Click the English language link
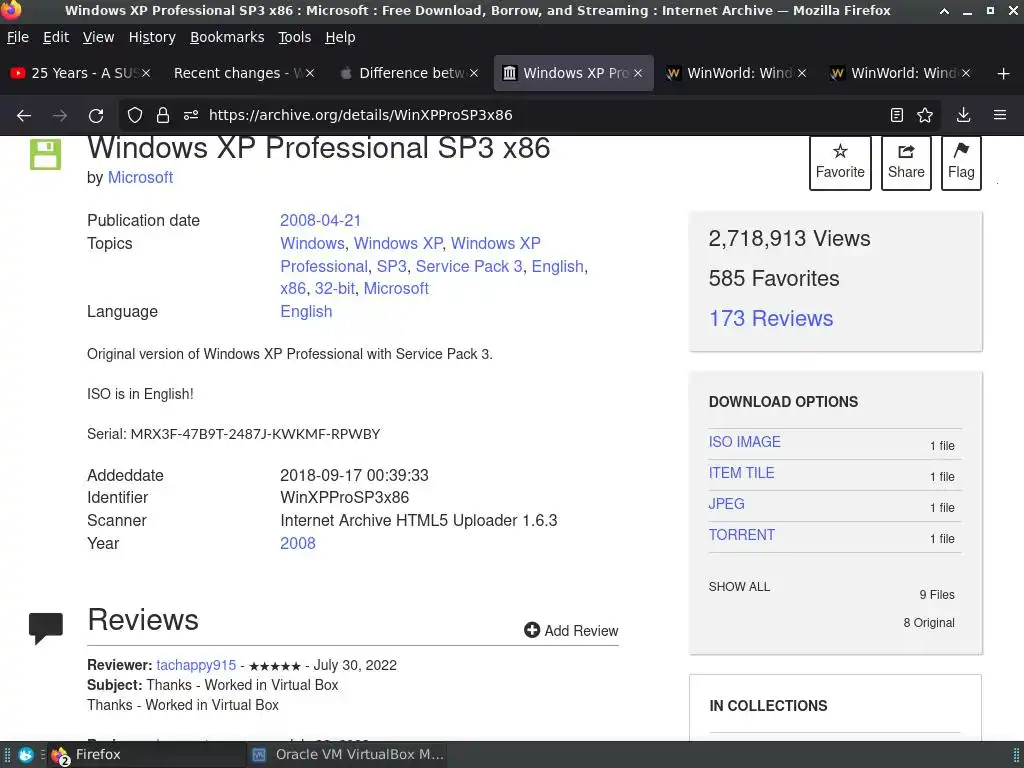This screenshot has width=1024, height=768. pyautogui.click(x=306, y=312)
